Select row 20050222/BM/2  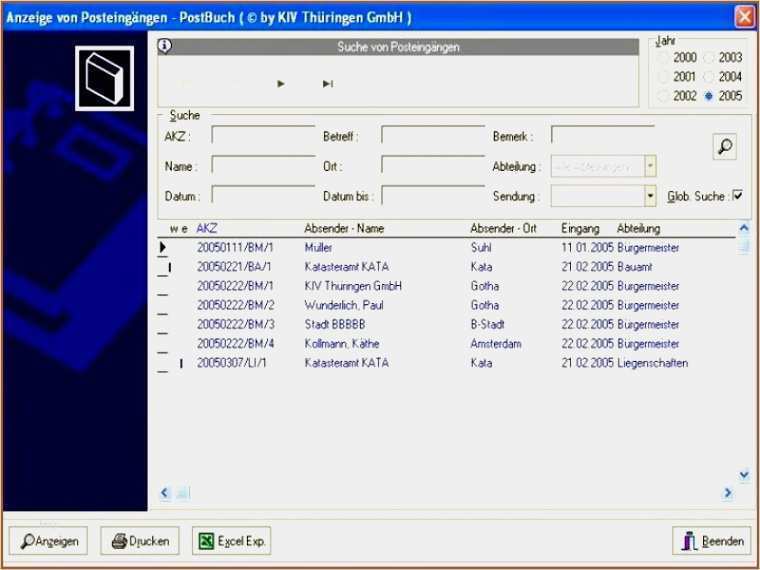pyautogui.click(x=446, y=305)
